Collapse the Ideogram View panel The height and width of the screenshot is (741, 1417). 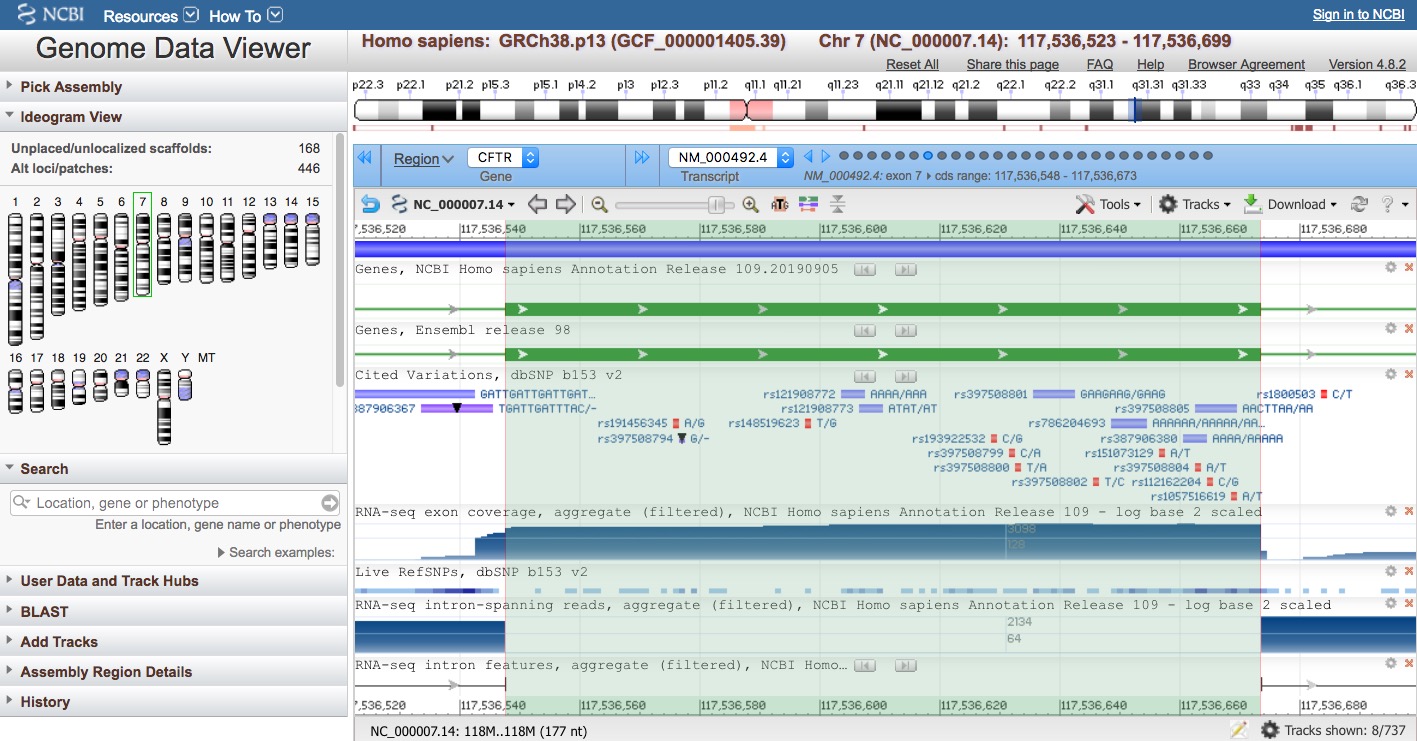click(173, 116)
